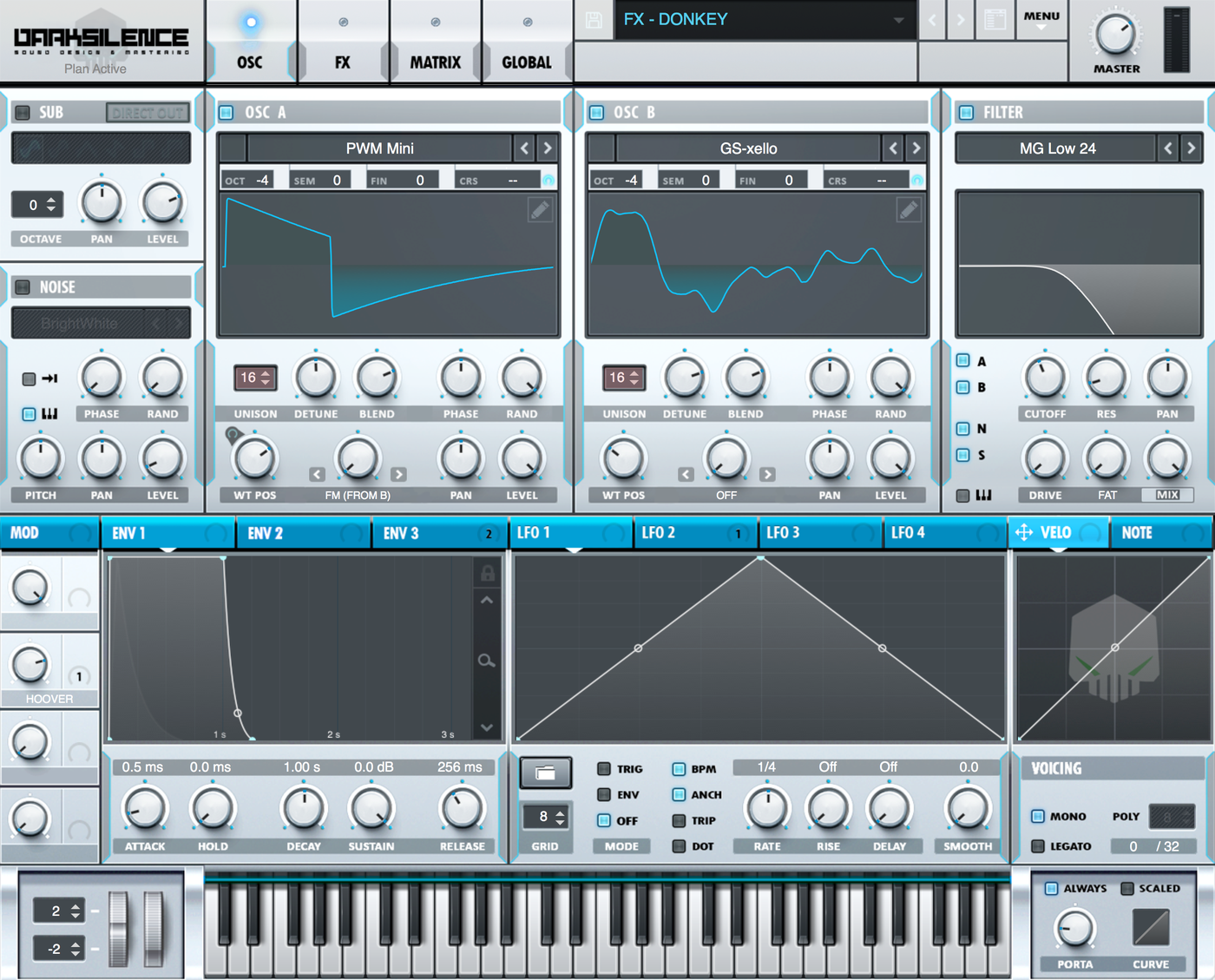Open the preset browser list icon

pyautogui.click(x=995, y=20)
